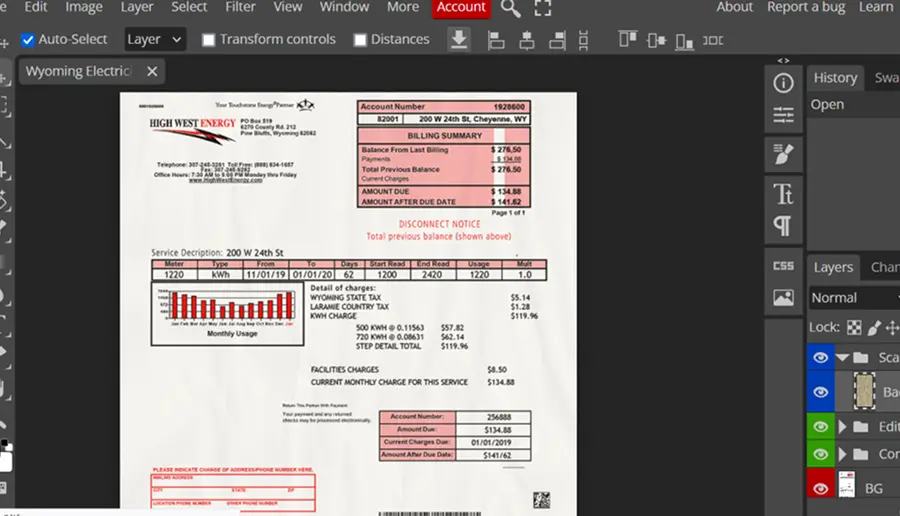This screenshot has height=516, width=900.
Task: Open the Normal blend mode dropdown
Action: point(854,297)
